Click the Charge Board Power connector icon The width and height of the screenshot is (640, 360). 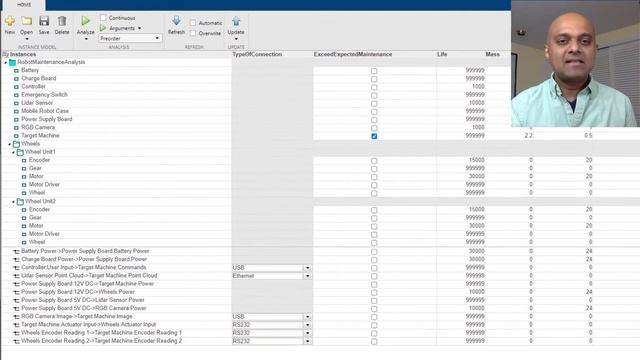coord(16,260)
